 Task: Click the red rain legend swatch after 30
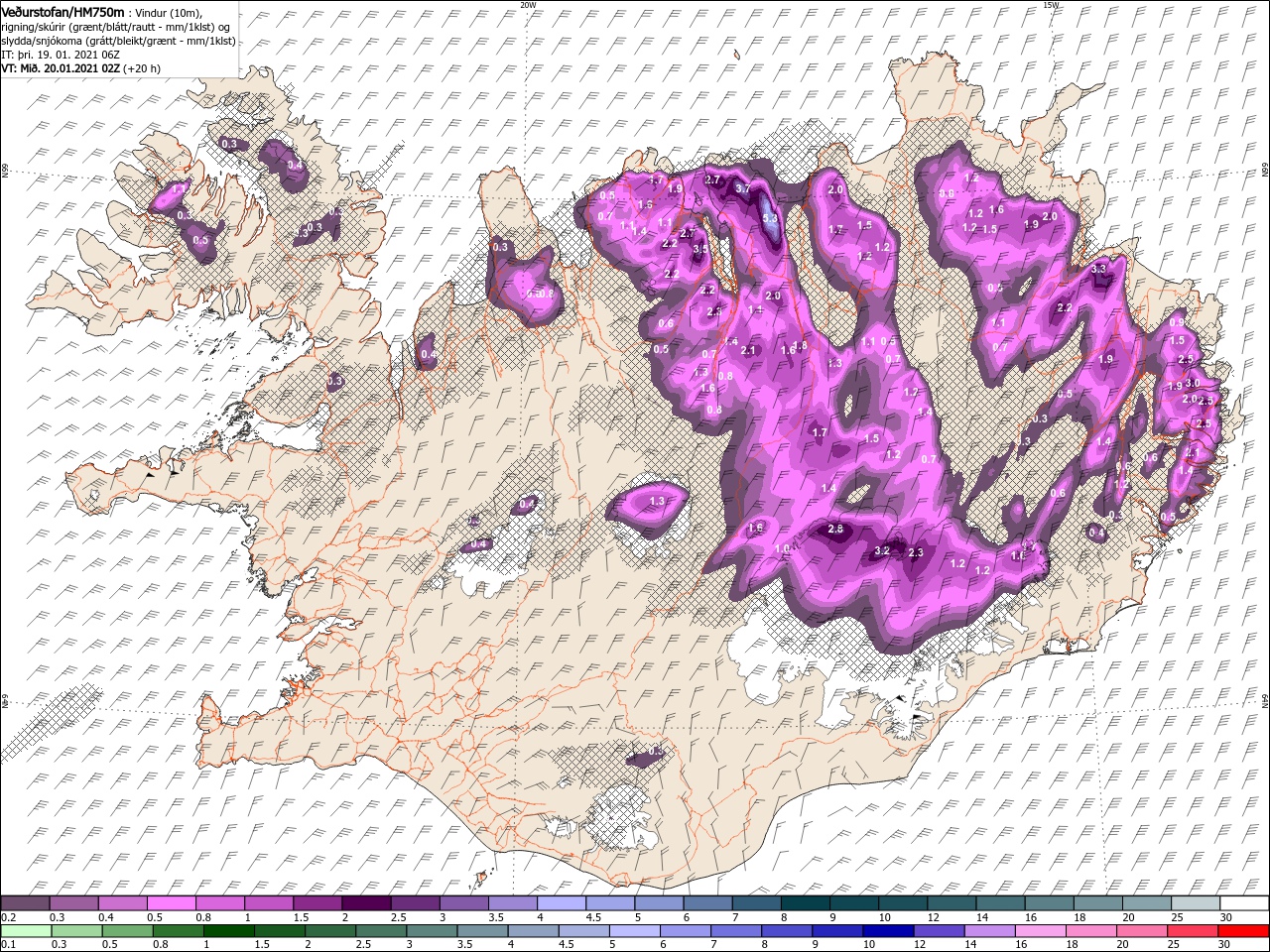tap(1243, 931)
